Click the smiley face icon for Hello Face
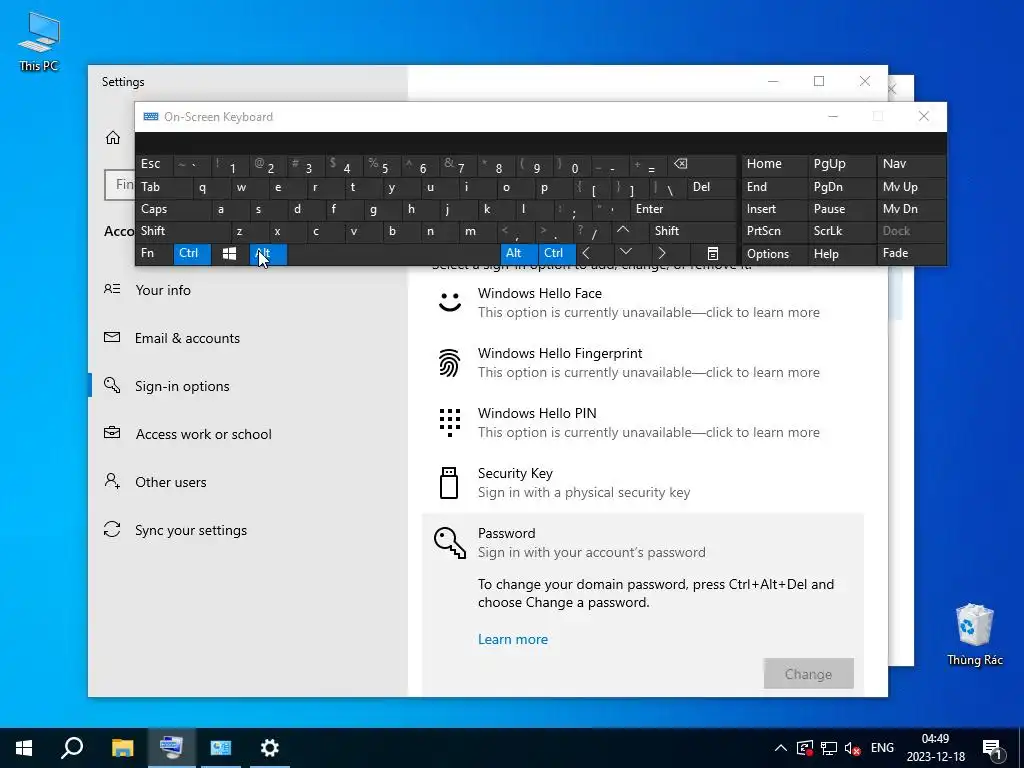Viewport: 1024px width, 768px height. (x=449, y=302)
